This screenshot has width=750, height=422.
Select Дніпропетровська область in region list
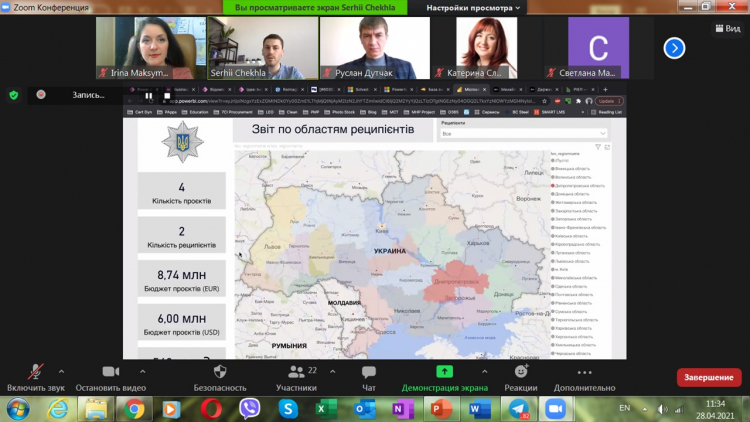578,186
